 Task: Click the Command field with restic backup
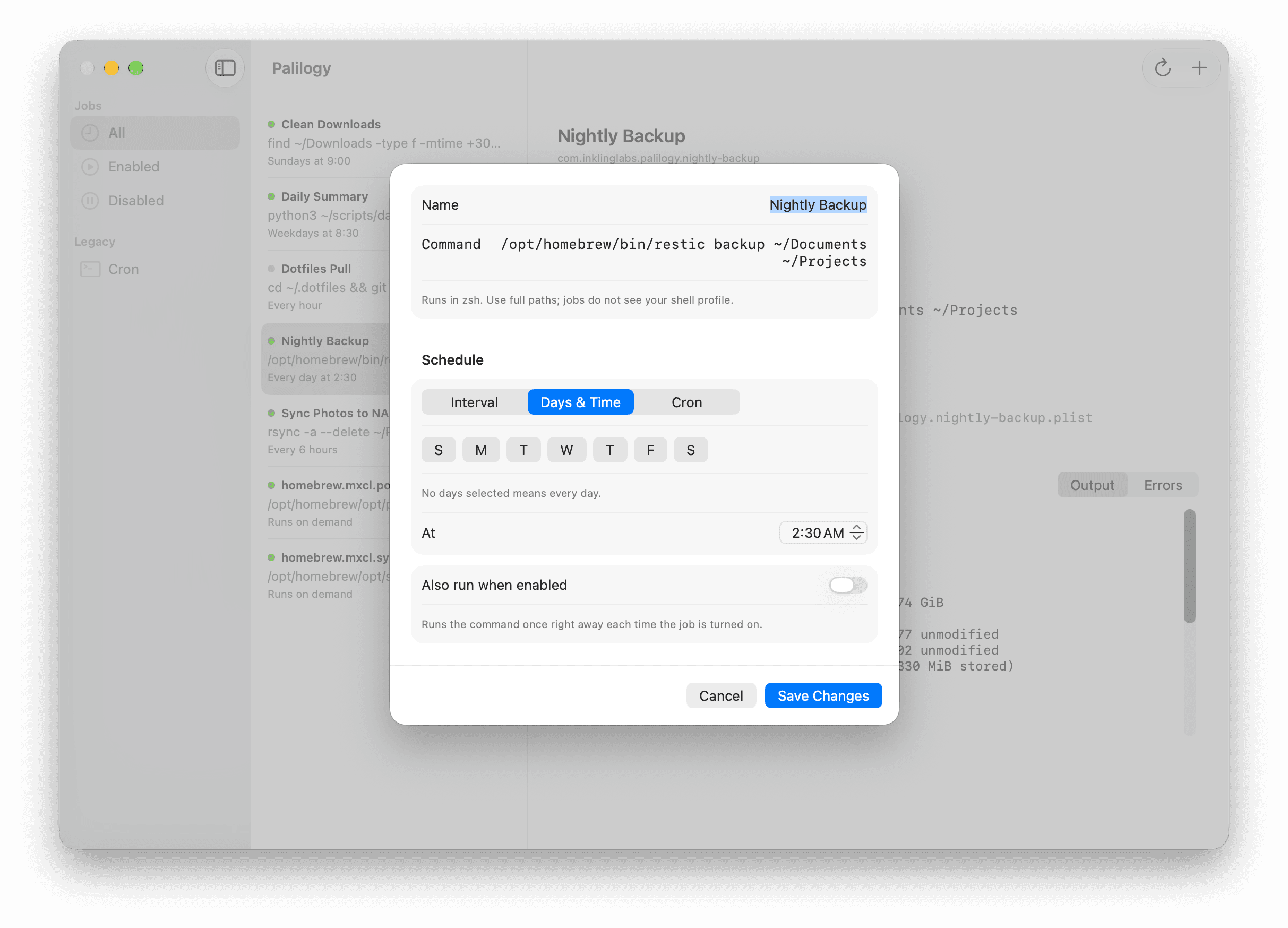pos(684,253)
